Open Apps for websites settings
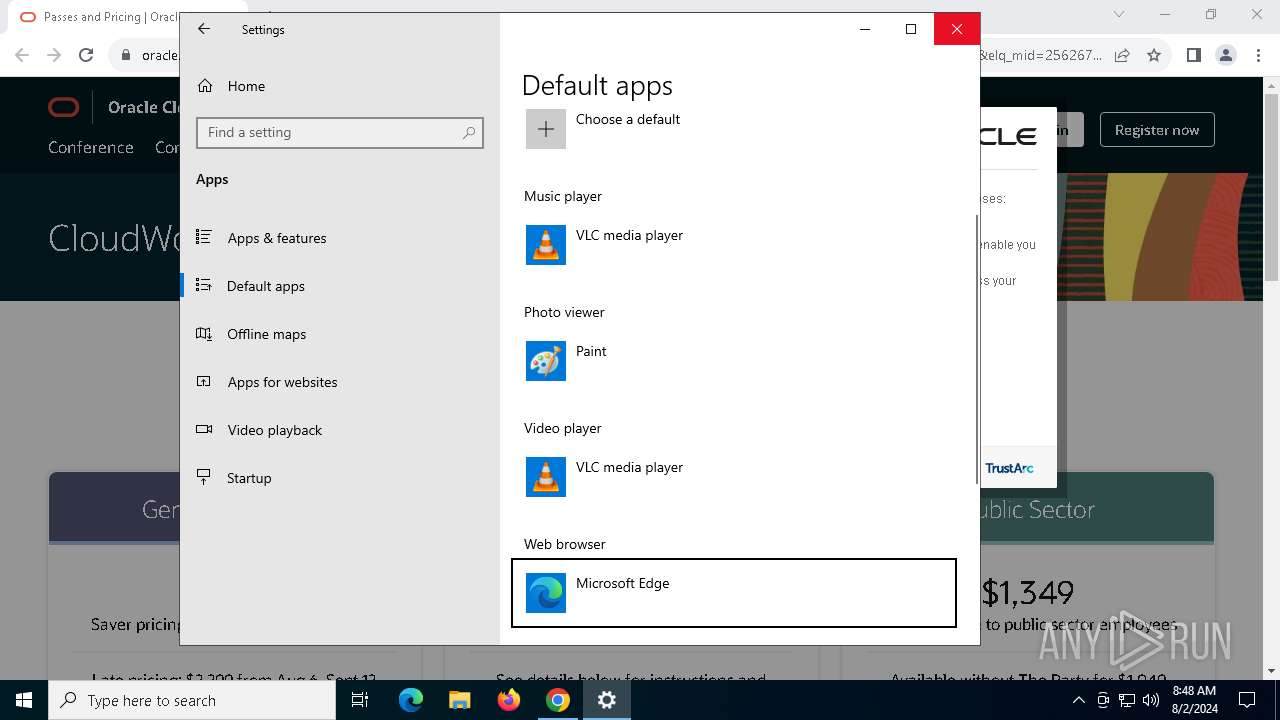The width and height of the screenshot is (1280, 720). pos(339,382)
